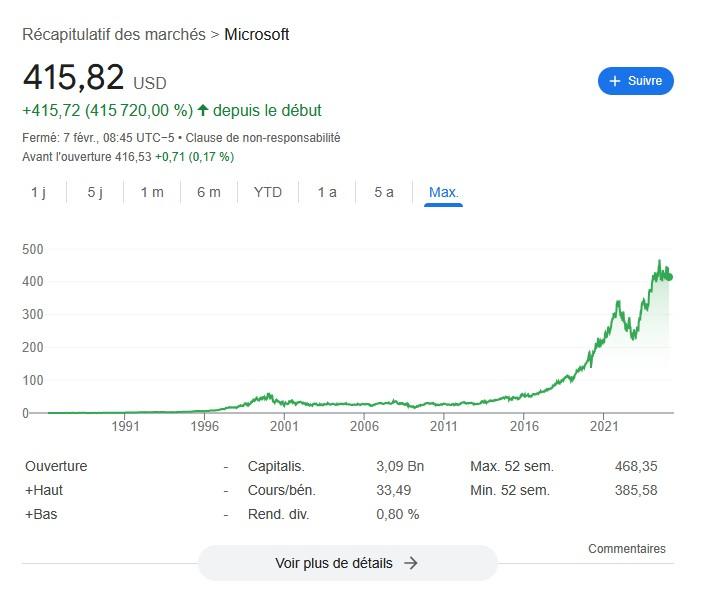Open Voir plus de détails

(x=347, y=563)
